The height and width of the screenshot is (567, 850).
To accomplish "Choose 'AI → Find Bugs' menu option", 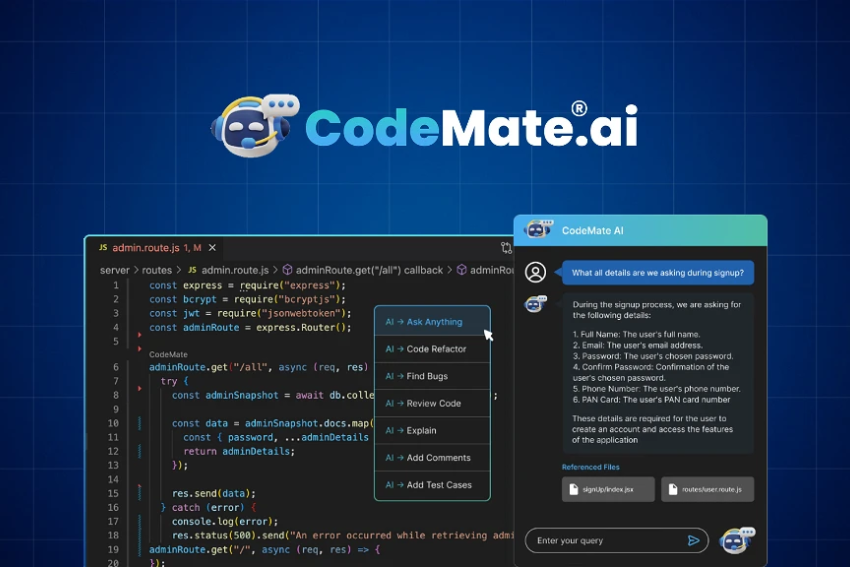I will [432, 376].
